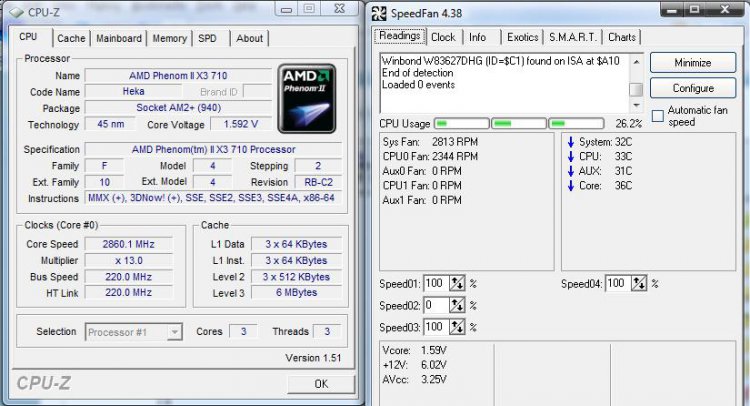Click the Level 2 cache value '3 x 512 KBytes'
750x406 pixels.
click(296, 277)
